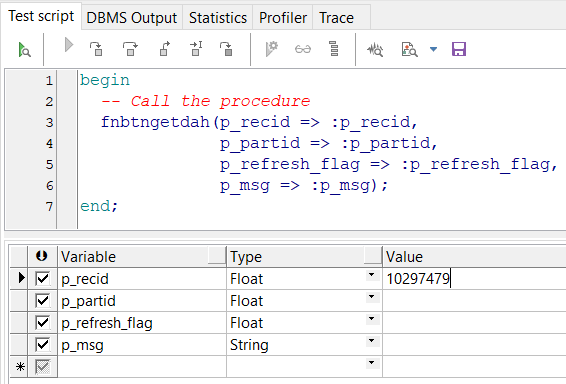Click the 'end;' keyword on line 7
This screenshot has width=566, height=384.
tap(99, 206)
